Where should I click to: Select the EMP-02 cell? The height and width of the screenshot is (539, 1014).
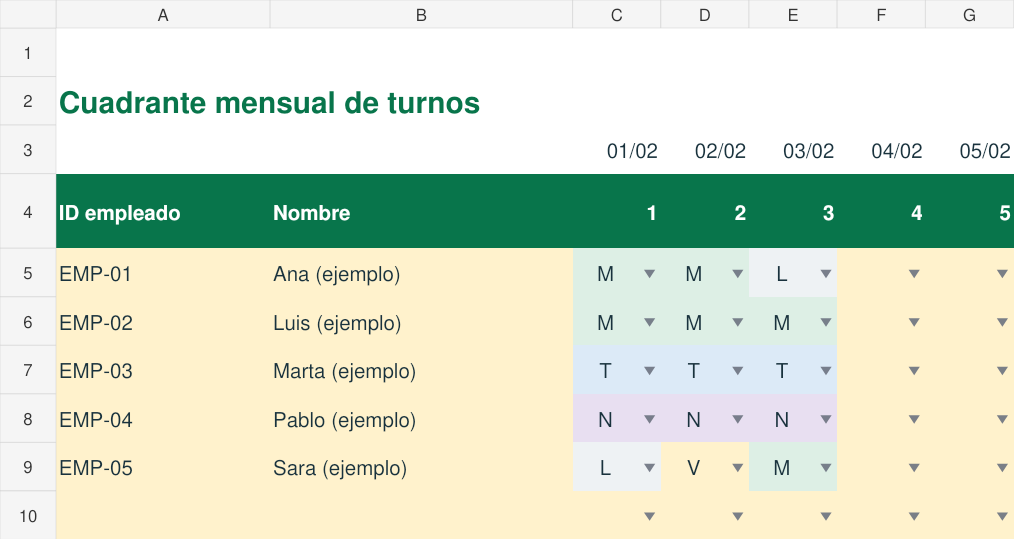pyautogui.click(x=163, y=322)
